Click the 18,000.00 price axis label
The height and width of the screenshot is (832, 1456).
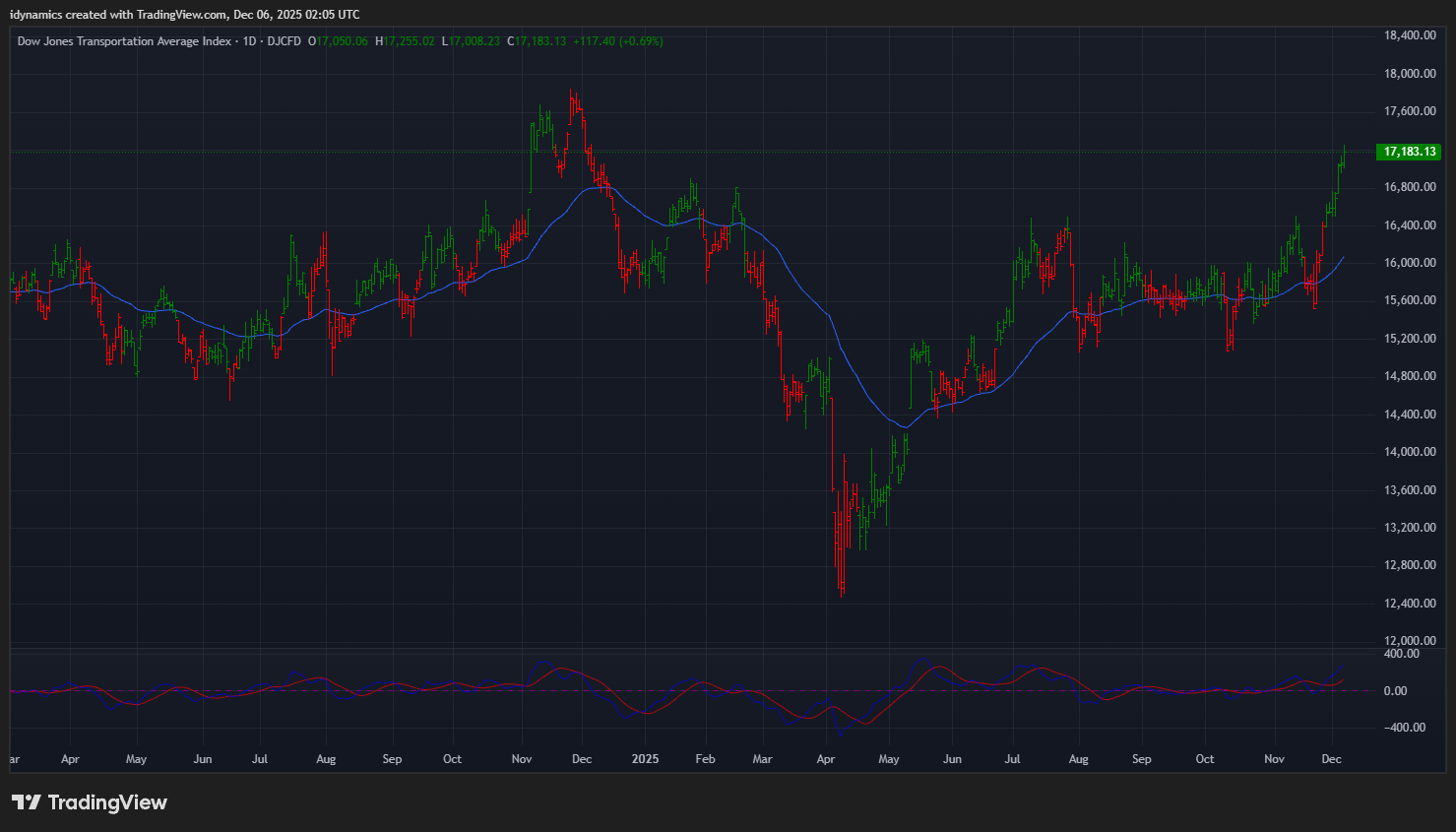pyautogui.click(x=1410, y=74)
